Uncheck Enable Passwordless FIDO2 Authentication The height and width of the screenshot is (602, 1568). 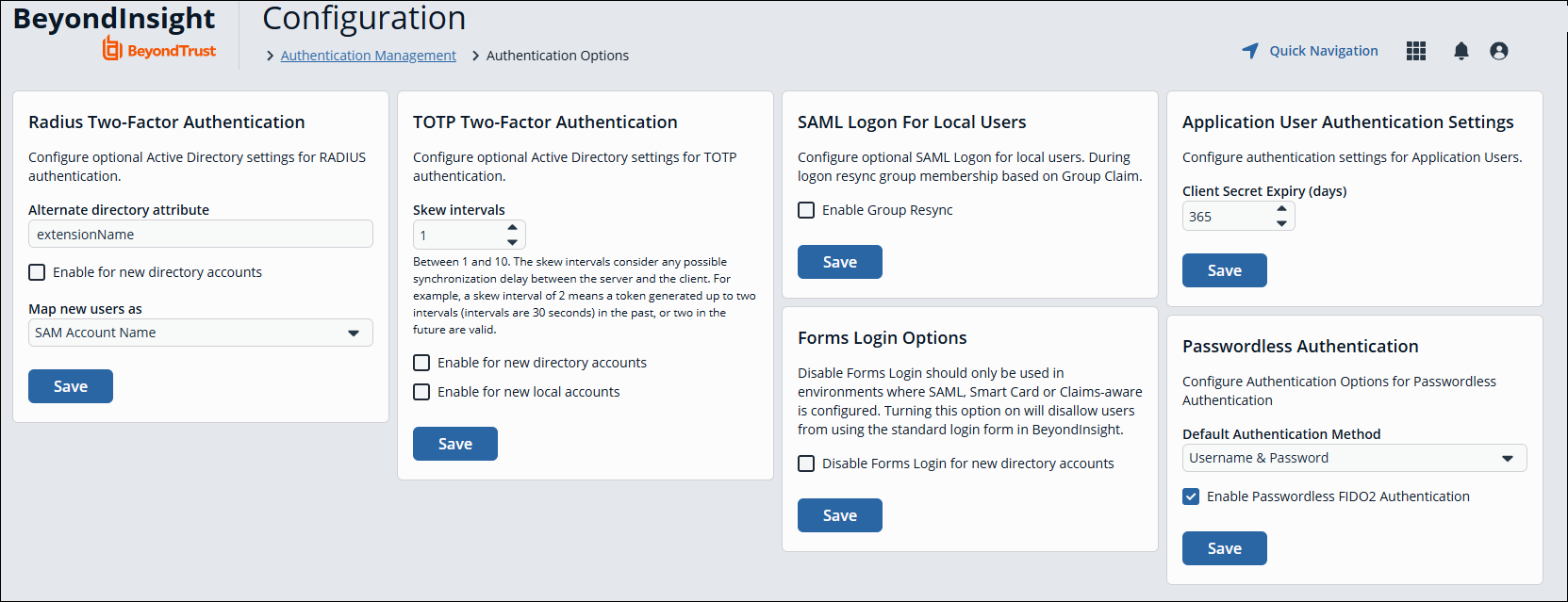click(x=1191, y=496)
